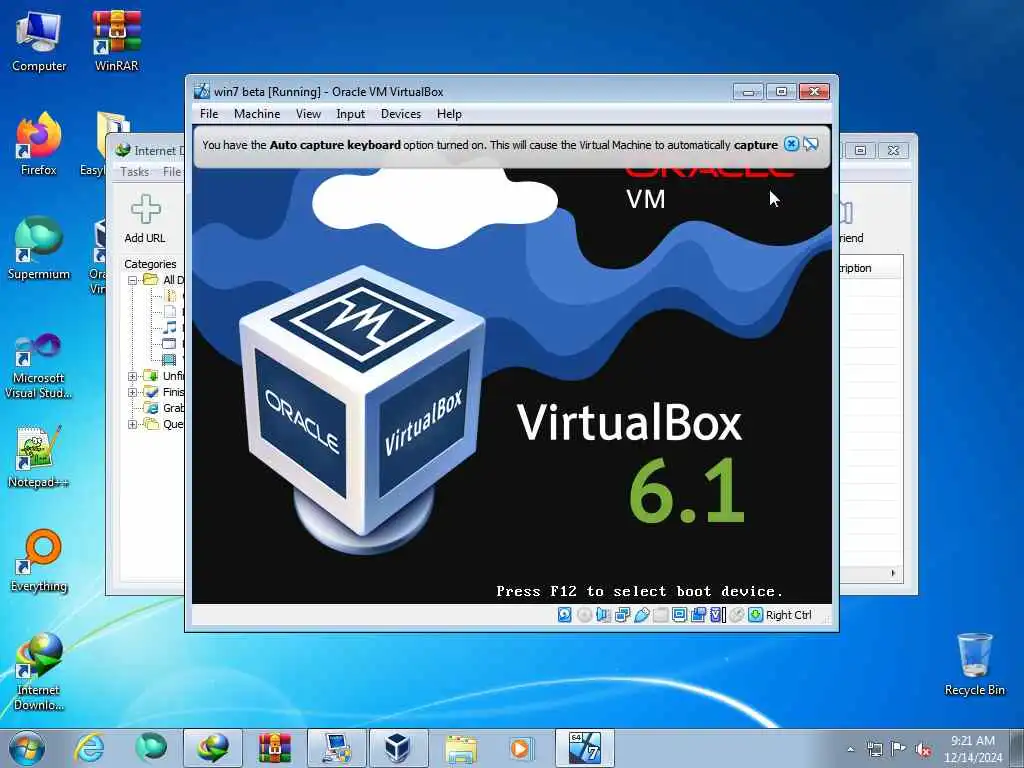Click the network tray icon
1024x768 pixels.
click(x=874, y=749)
